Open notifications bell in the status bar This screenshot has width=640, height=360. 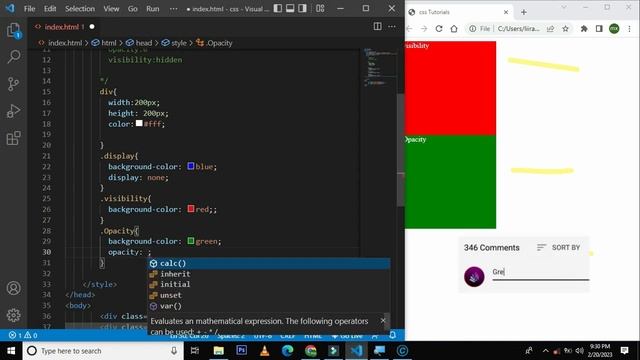click(x=392, y=335)
